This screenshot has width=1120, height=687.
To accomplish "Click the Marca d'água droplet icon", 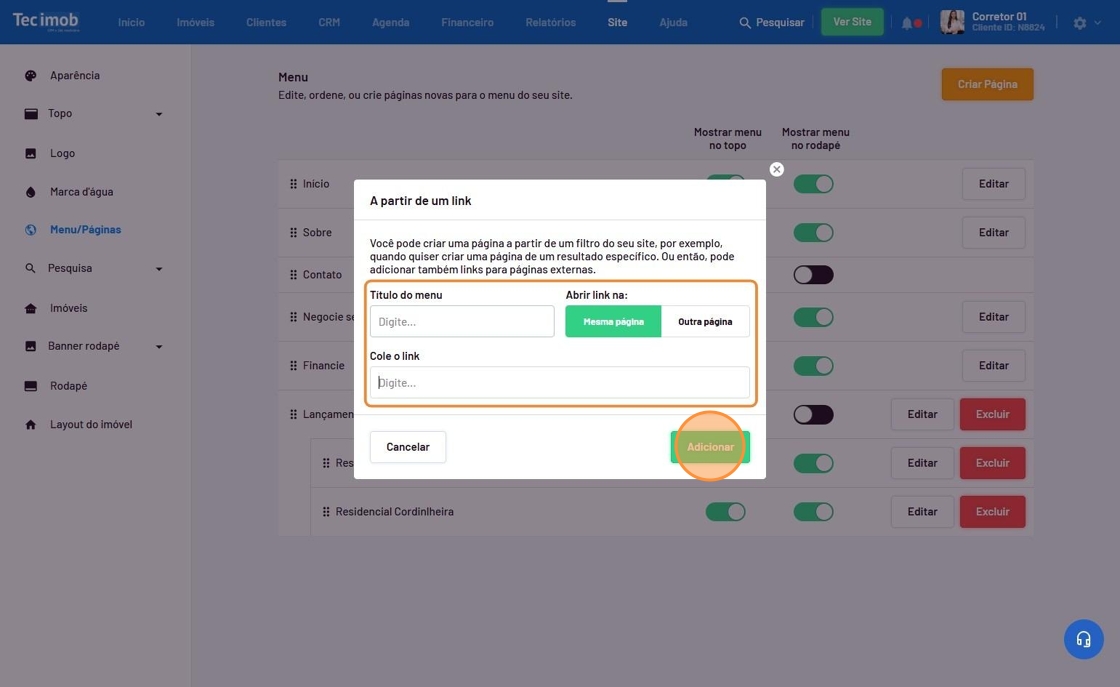I will [x=31, y=192].
